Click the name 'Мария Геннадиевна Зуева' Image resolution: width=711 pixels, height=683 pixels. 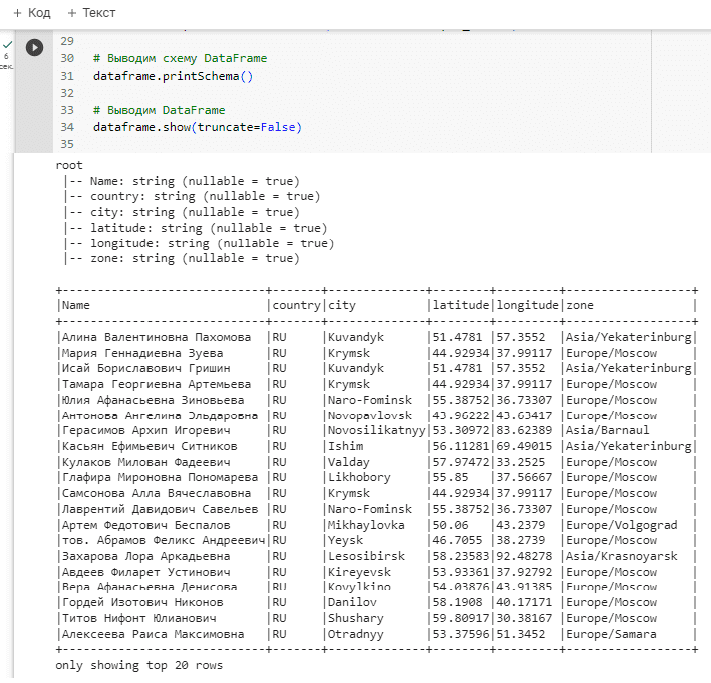[x=142, y=353]
